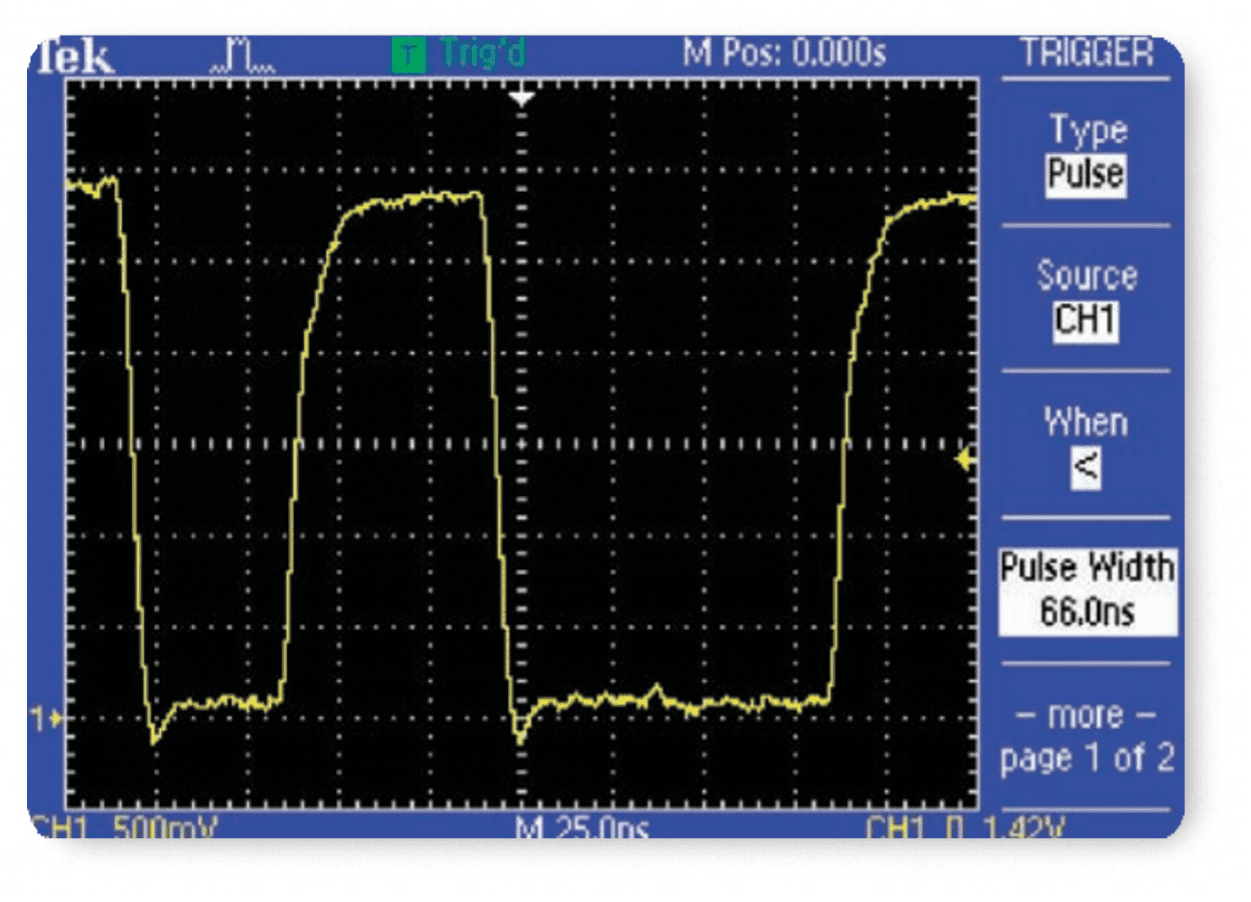
Task: Select the Pulse Width 66.0ns field
Action: (1086, 591)
